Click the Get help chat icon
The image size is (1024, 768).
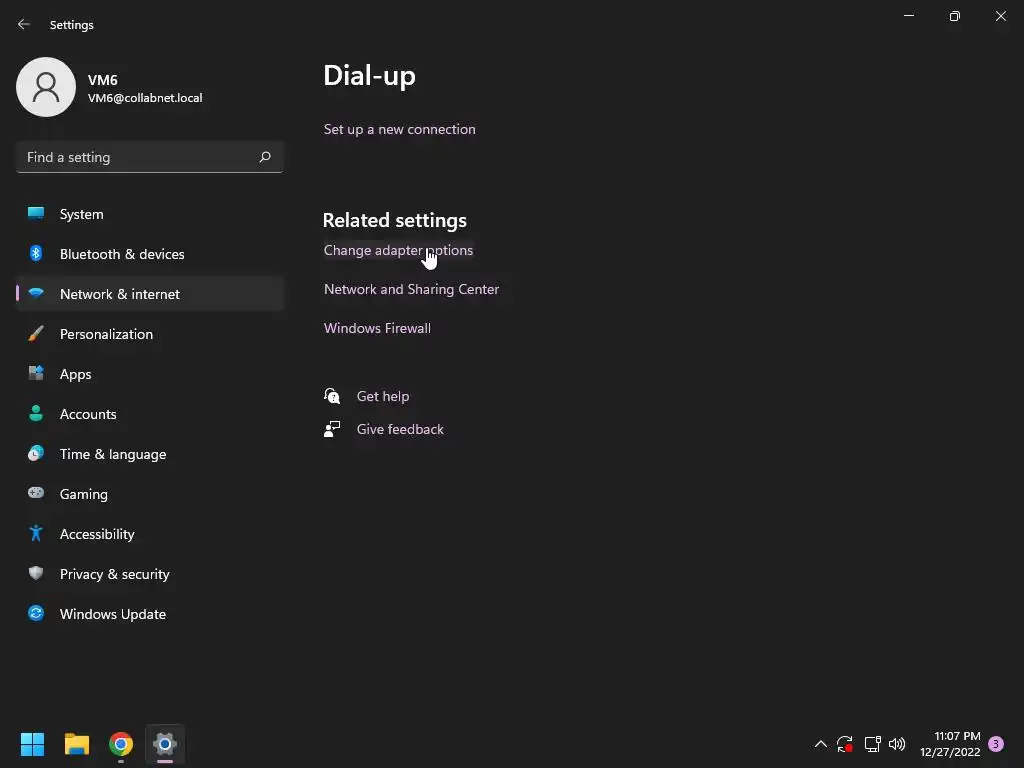pyautogui.click(x=332, y=396)
